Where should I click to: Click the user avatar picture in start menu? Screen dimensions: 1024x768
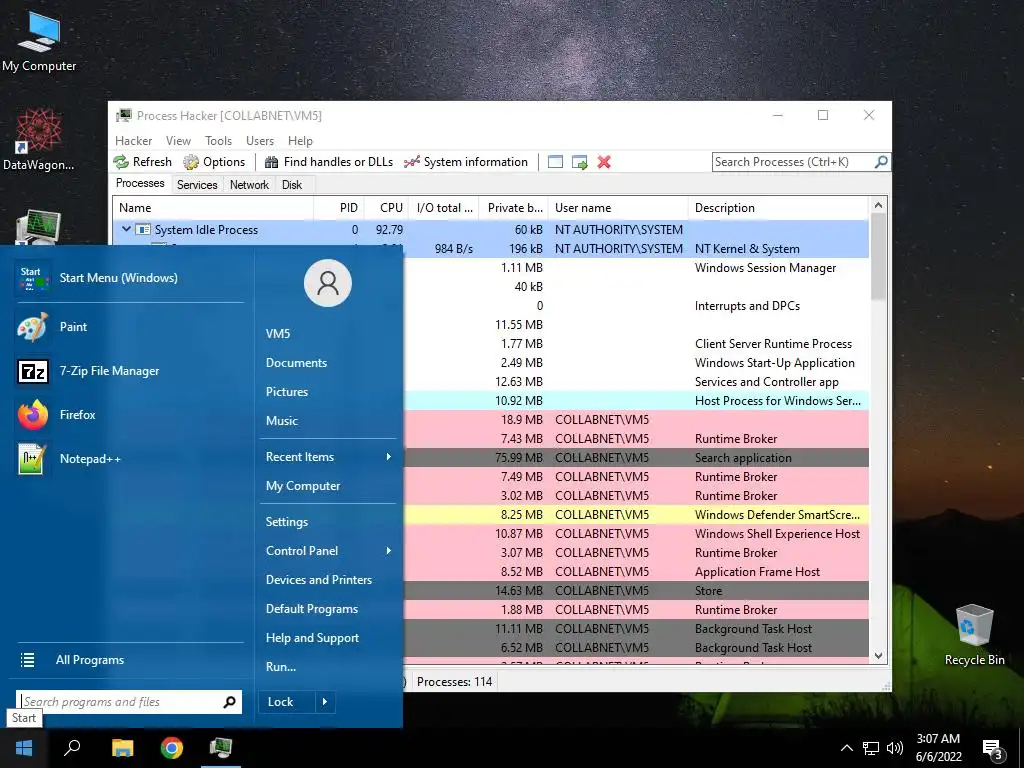[x=328, y=283]
